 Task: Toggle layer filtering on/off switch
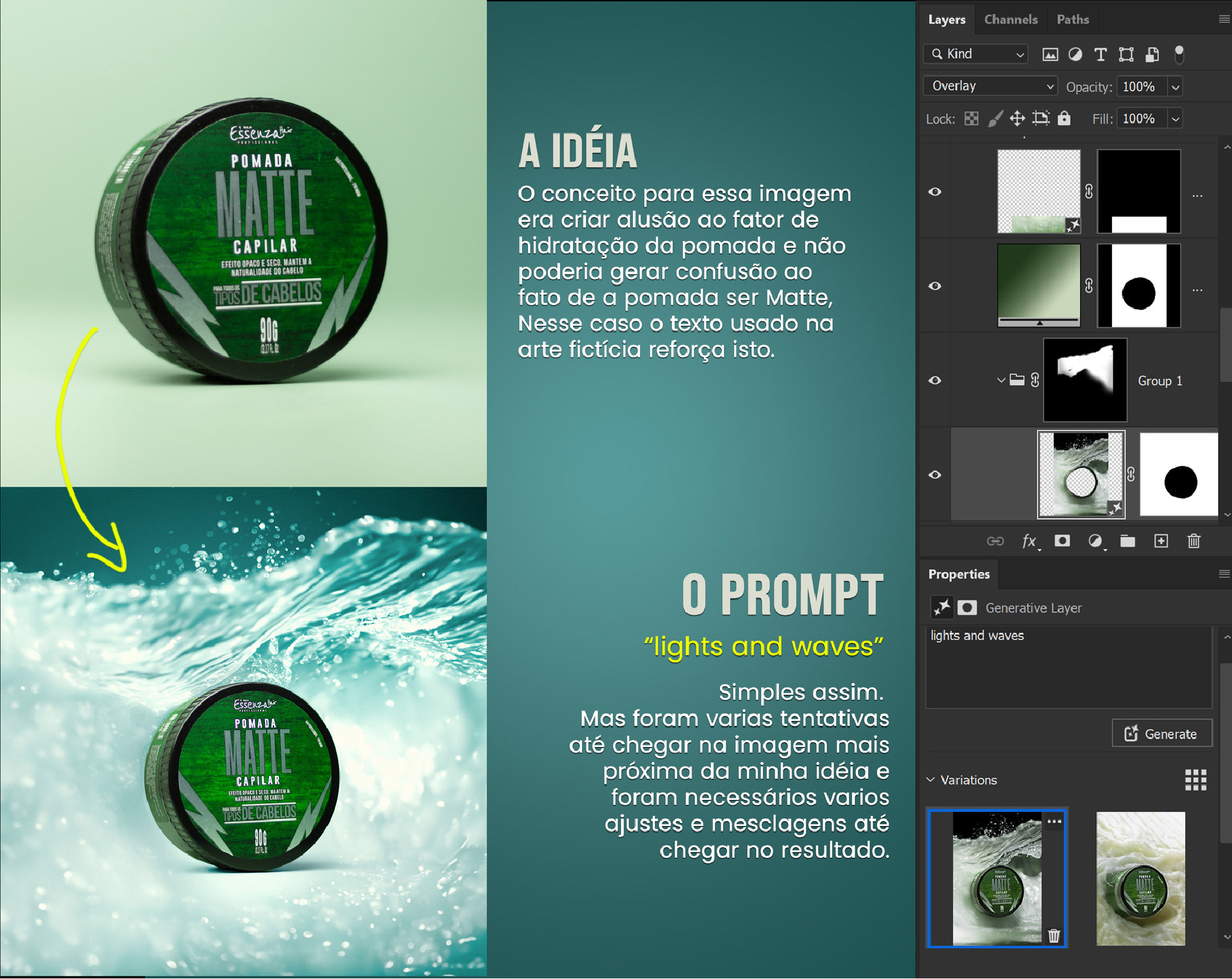pos(1179,55)
